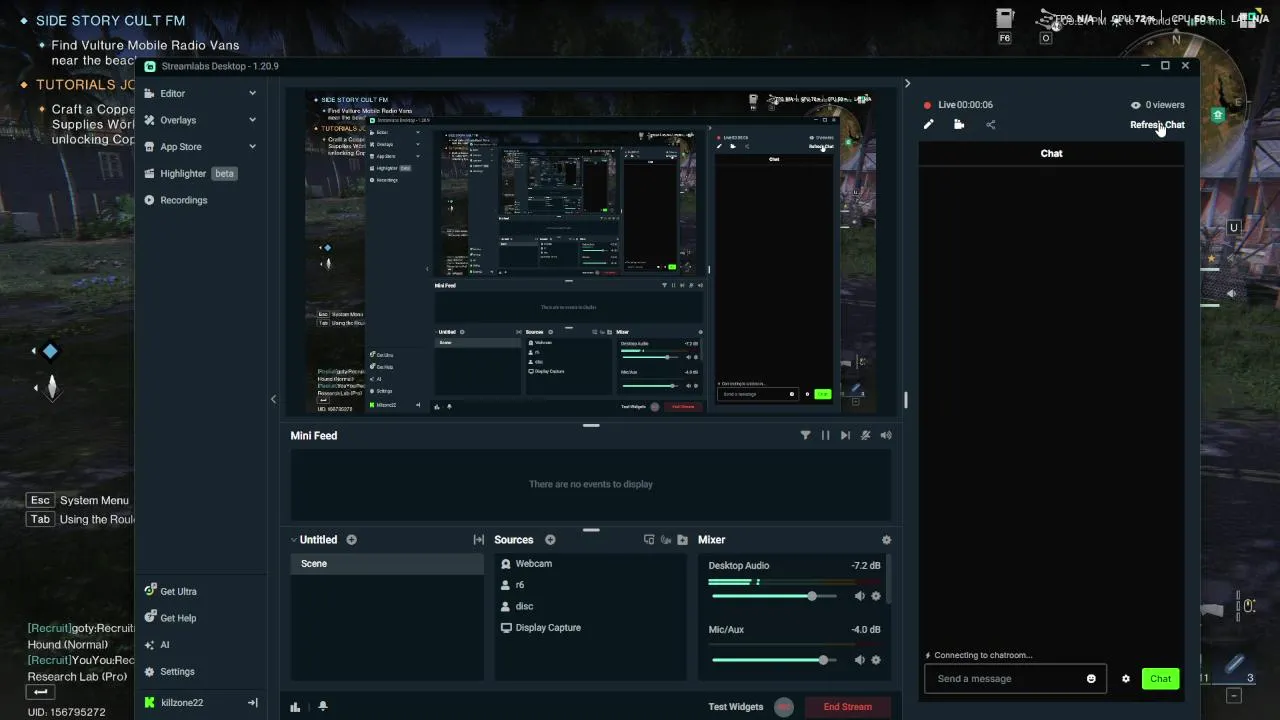Click Test Widgets button
This screenshot has width=1280, height=720.
click(736, 707)
